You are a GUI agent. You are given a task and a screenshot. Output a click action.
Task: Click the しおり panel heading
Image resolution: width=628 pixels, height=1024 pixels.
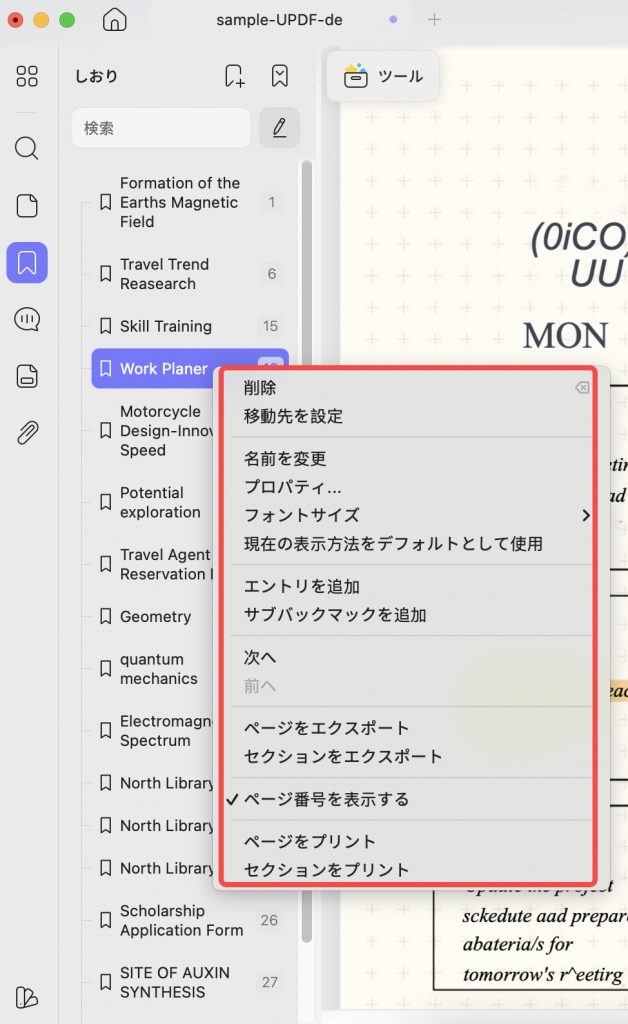[96, 76]
